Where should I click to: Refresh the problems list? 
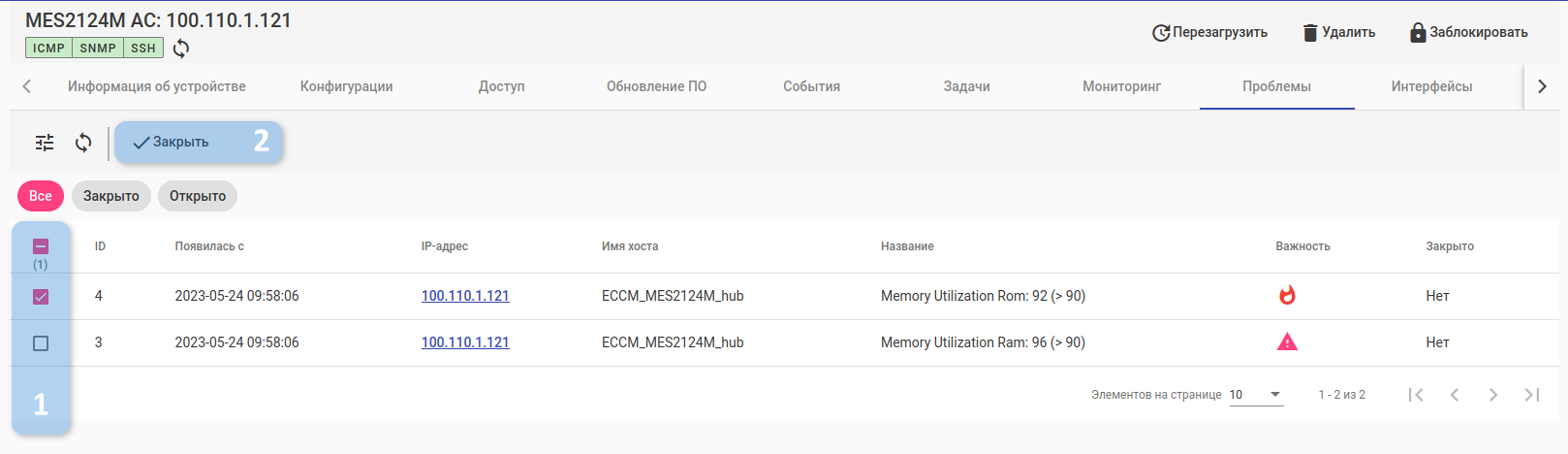pos(83,143)
